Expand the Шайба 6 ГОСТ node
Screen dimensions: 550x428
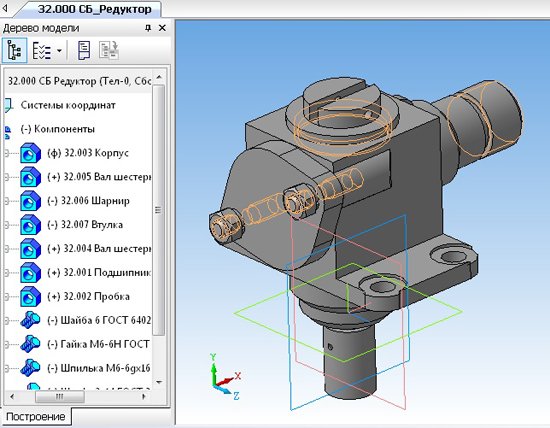7,321
